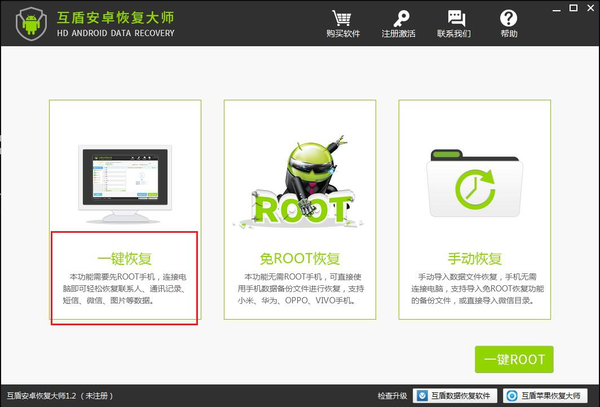Click the 免ROOT恢复 description paragraph

pyautogui.click(x=300, y=289)
